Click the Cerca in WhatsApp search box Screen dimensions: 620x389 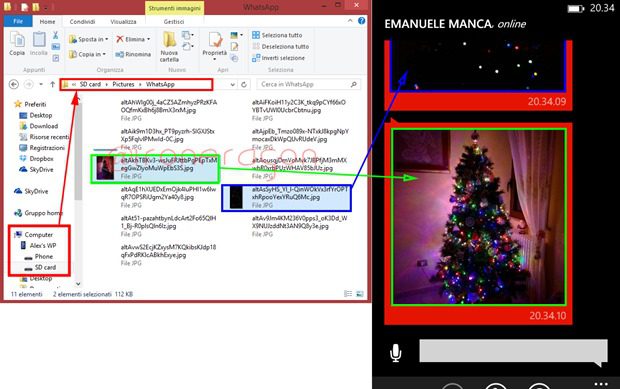tap(308, 84)
